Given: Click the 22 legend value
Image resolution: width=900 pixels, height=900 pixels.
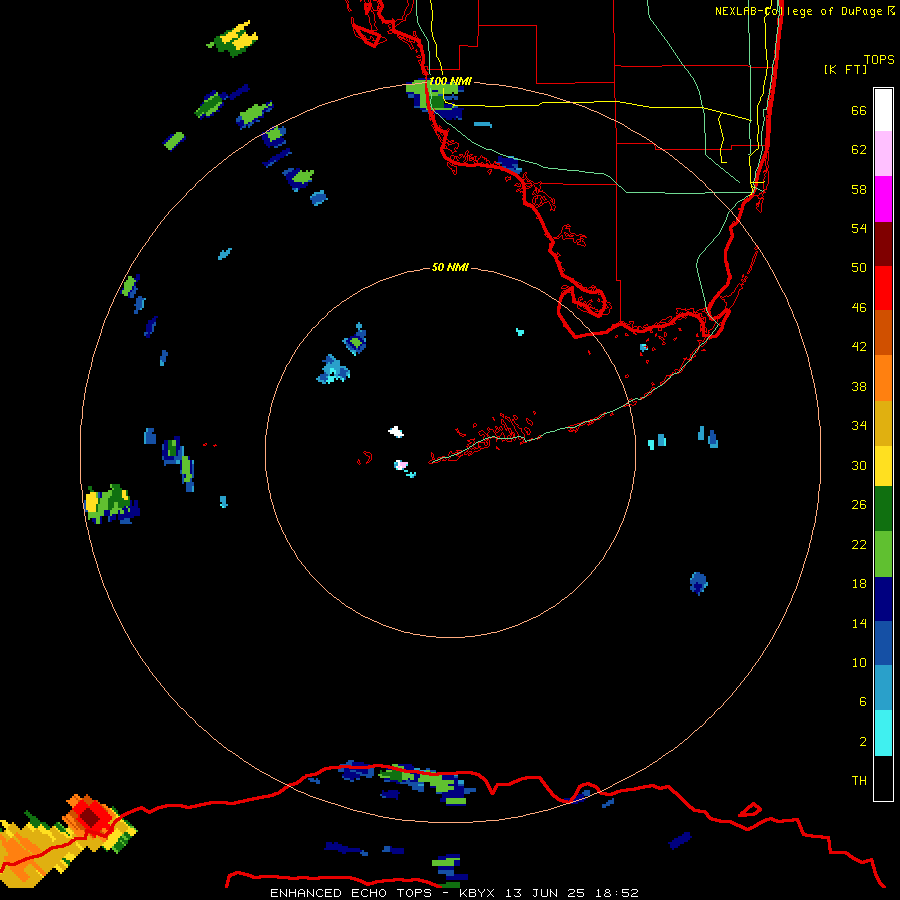Looking at the screenshot, I should [x=859, y=544].
